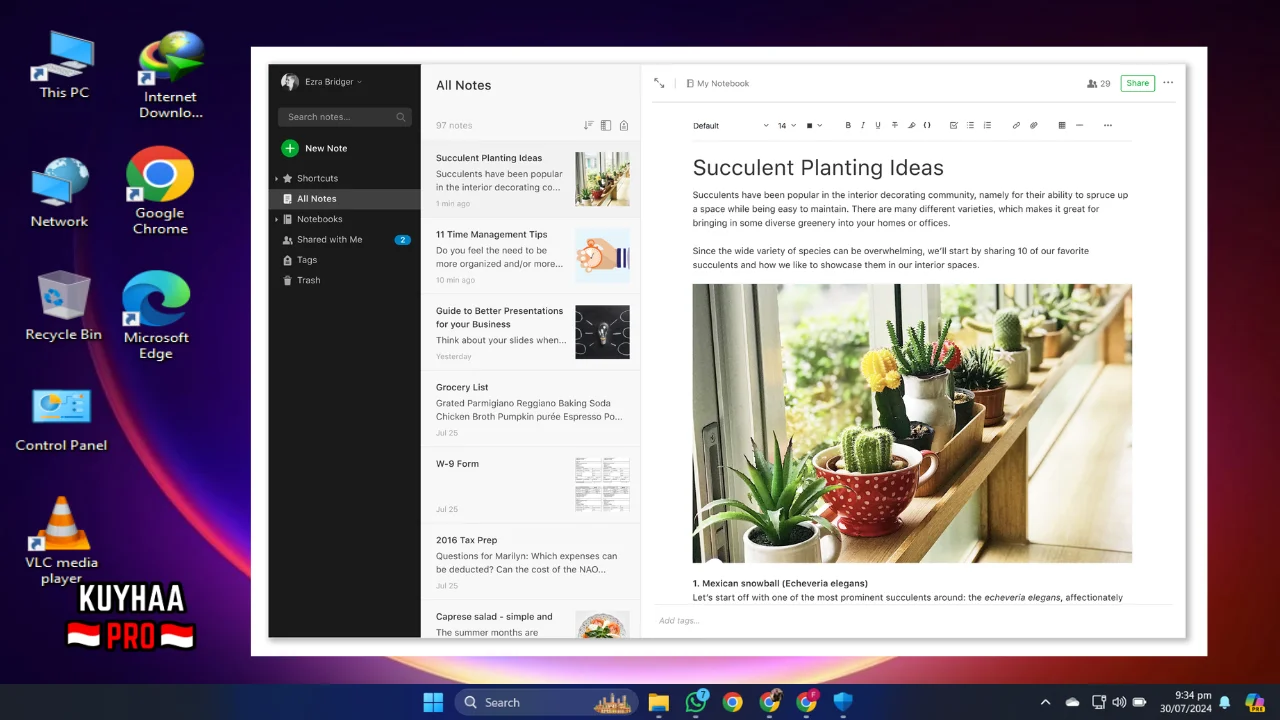This screenshot has height=720, width=1280.
Task: Open Microsoft Edge desktop shortcut
Action: (x=156, y=315)
